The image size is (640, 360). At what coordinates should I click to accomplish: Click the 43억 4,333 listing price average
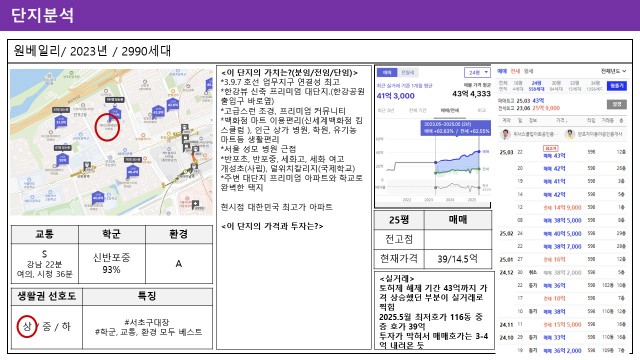pyautogui.click(x=471, y=94)
